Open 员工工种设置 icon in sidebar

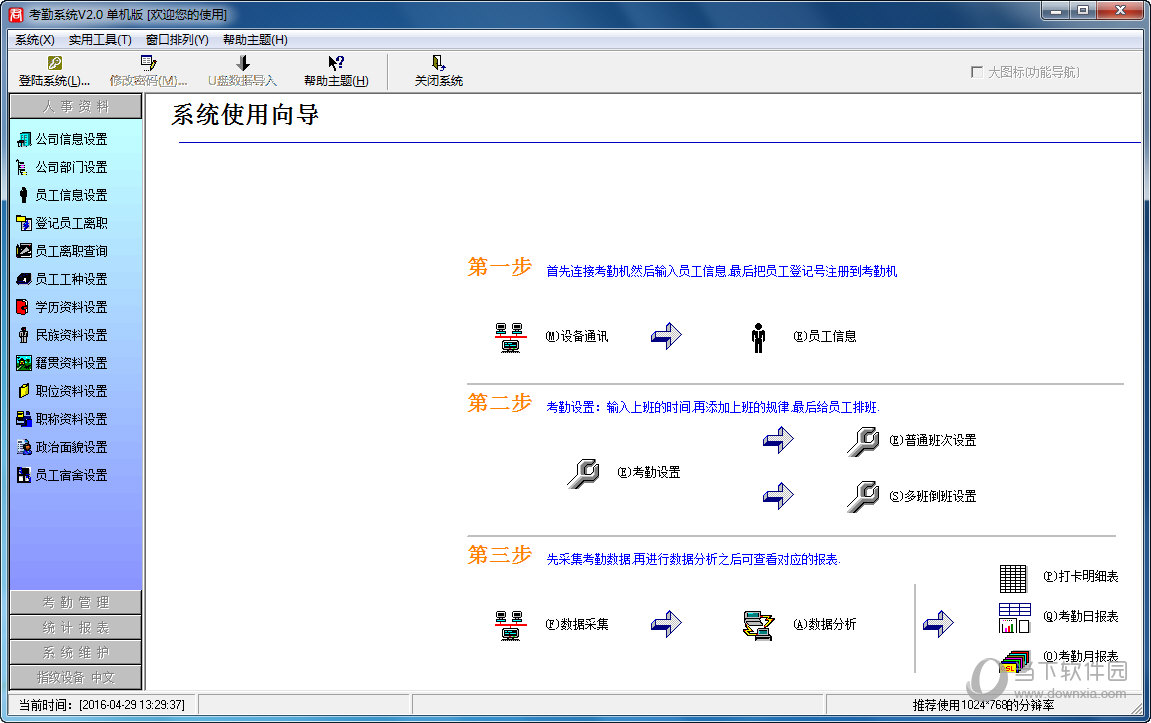[23, 279]
